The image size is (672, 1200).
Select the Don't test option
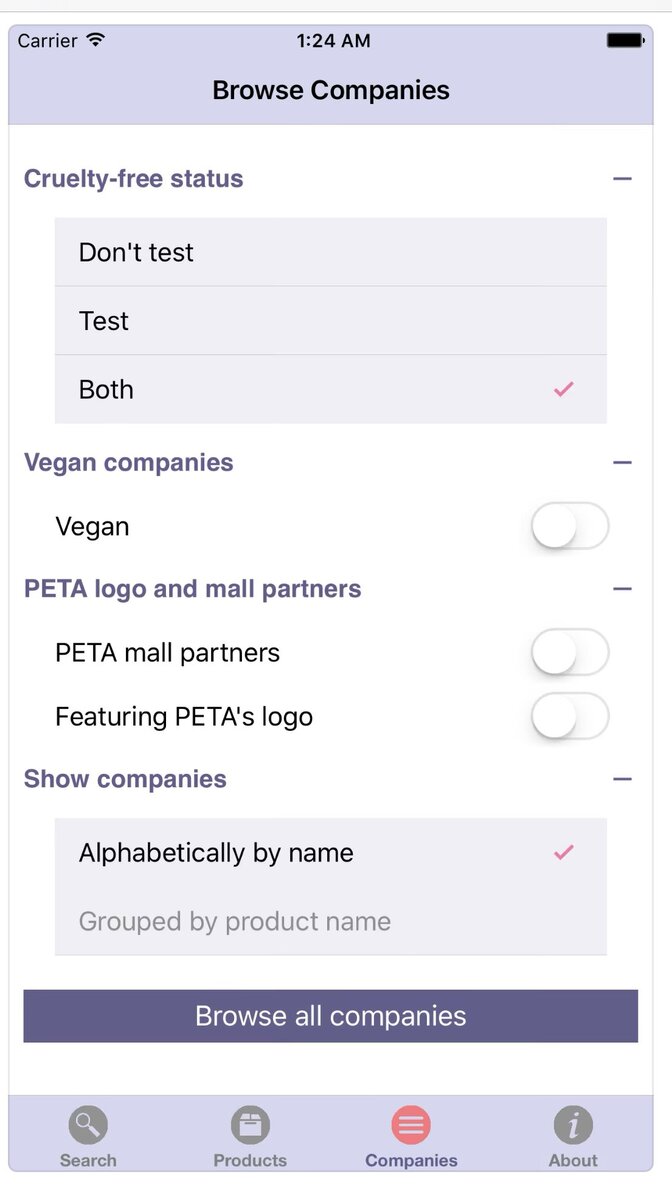pyautogui.click(x=331, y=252)
